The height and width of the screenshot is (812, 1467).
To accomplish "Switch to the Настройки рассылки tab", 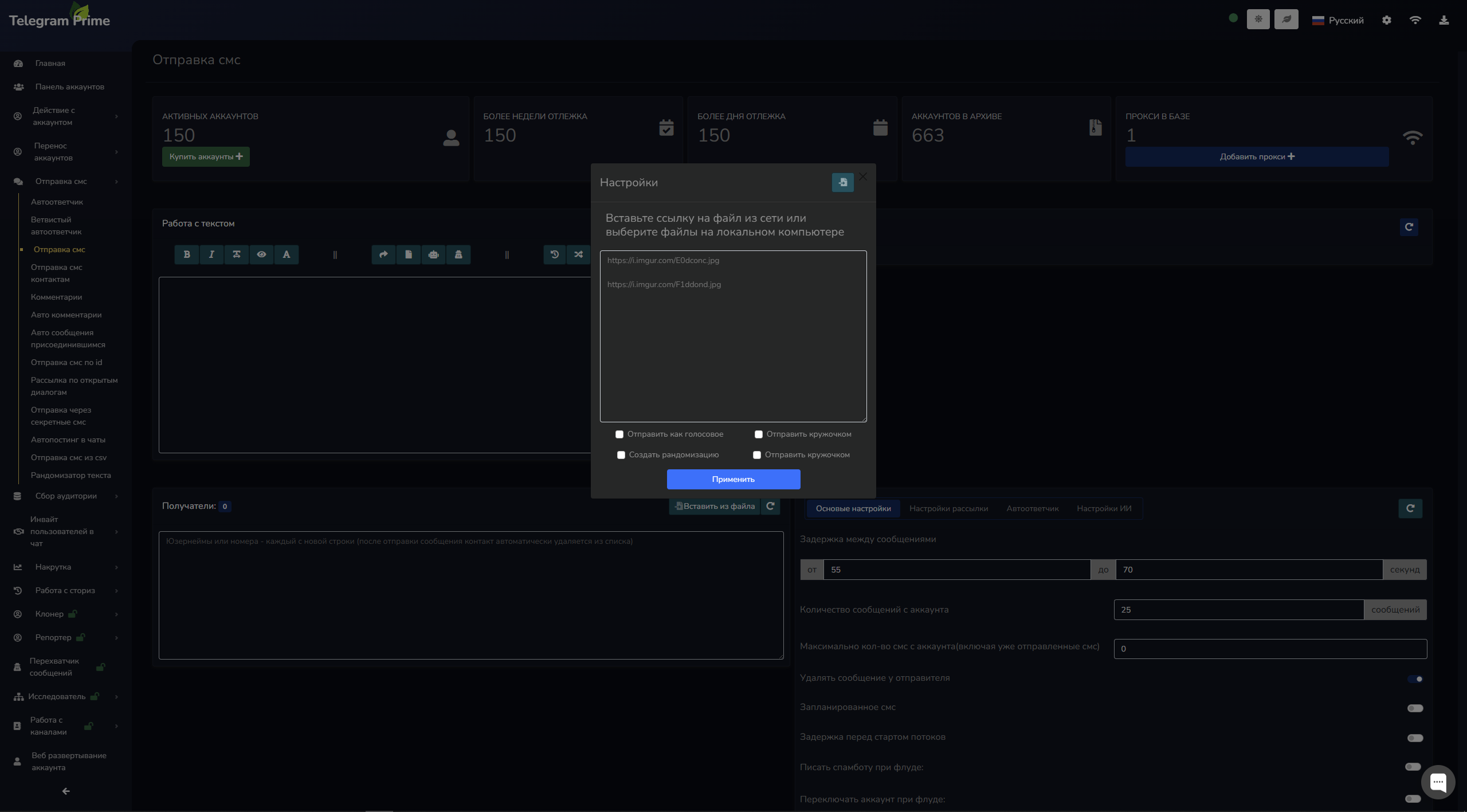I will [x=948, y=509].
